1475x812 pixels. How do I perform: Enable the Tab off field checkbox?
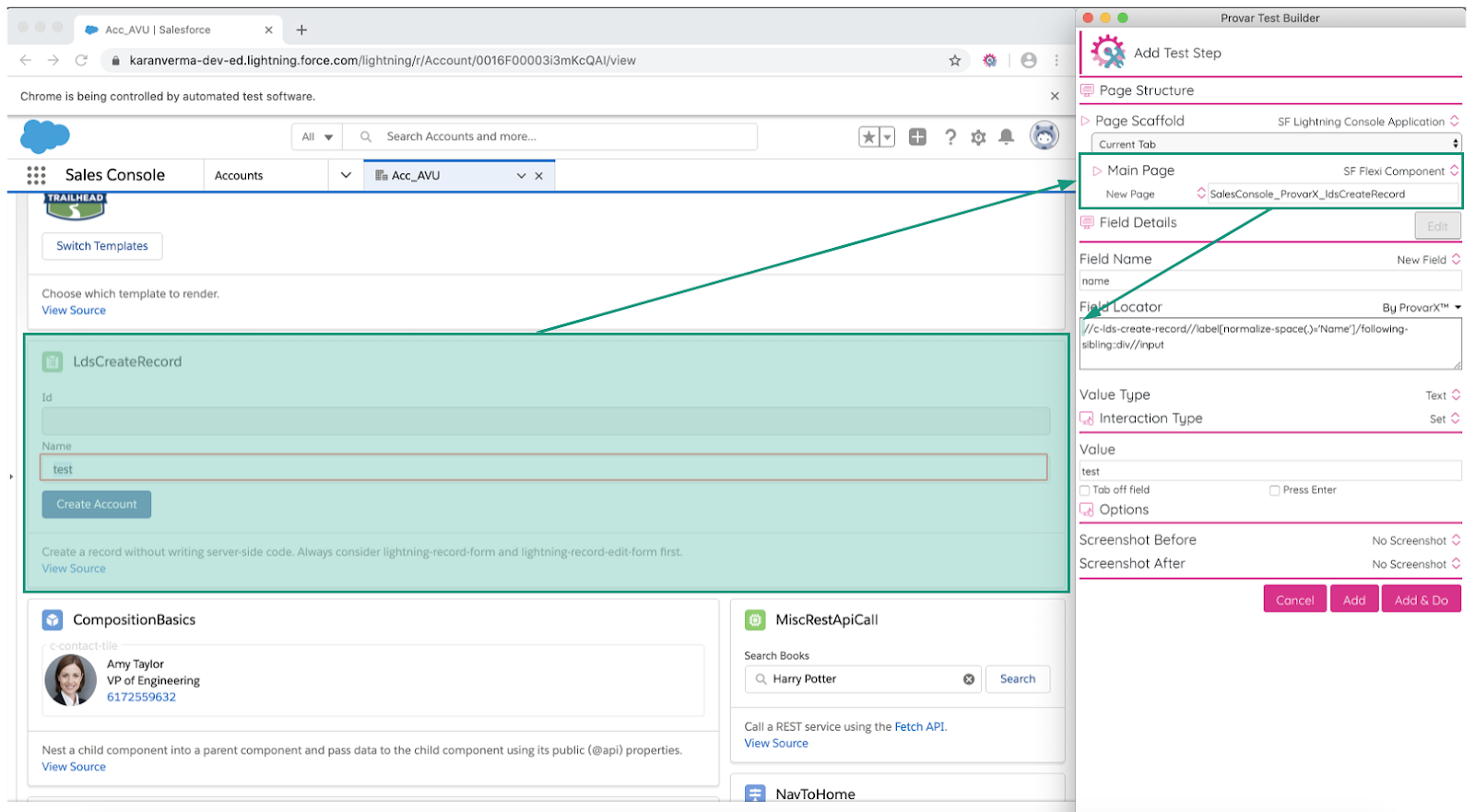pos(1085,490)
